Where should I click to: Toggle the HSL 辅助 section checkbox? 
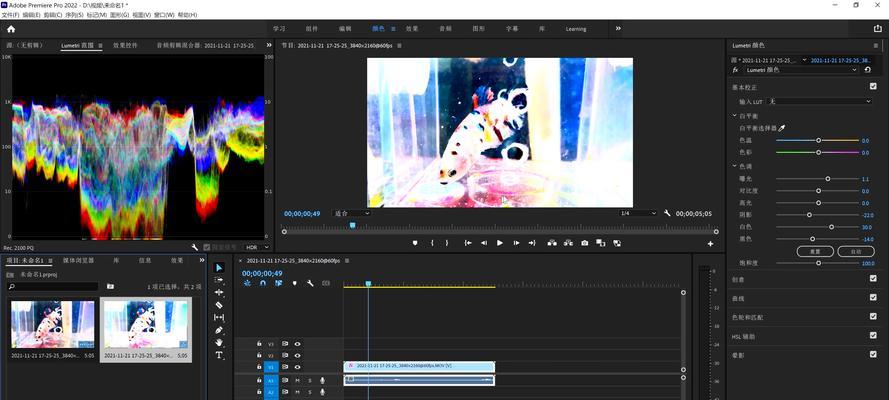(873, 335)
